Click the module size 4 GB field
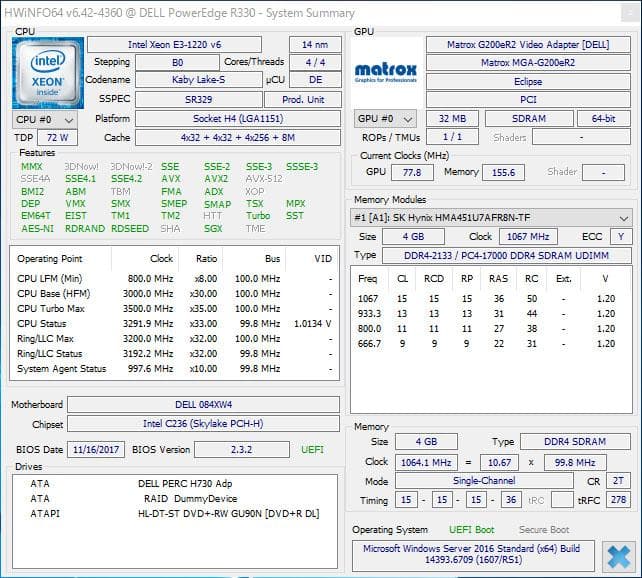This screenshot has width=642, height=578. click(413, 237)
